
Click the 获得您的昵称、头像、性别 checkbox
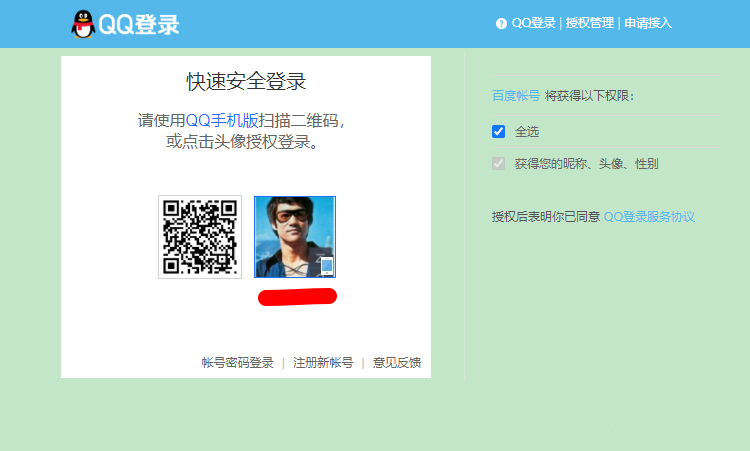[x=498, y=164]
